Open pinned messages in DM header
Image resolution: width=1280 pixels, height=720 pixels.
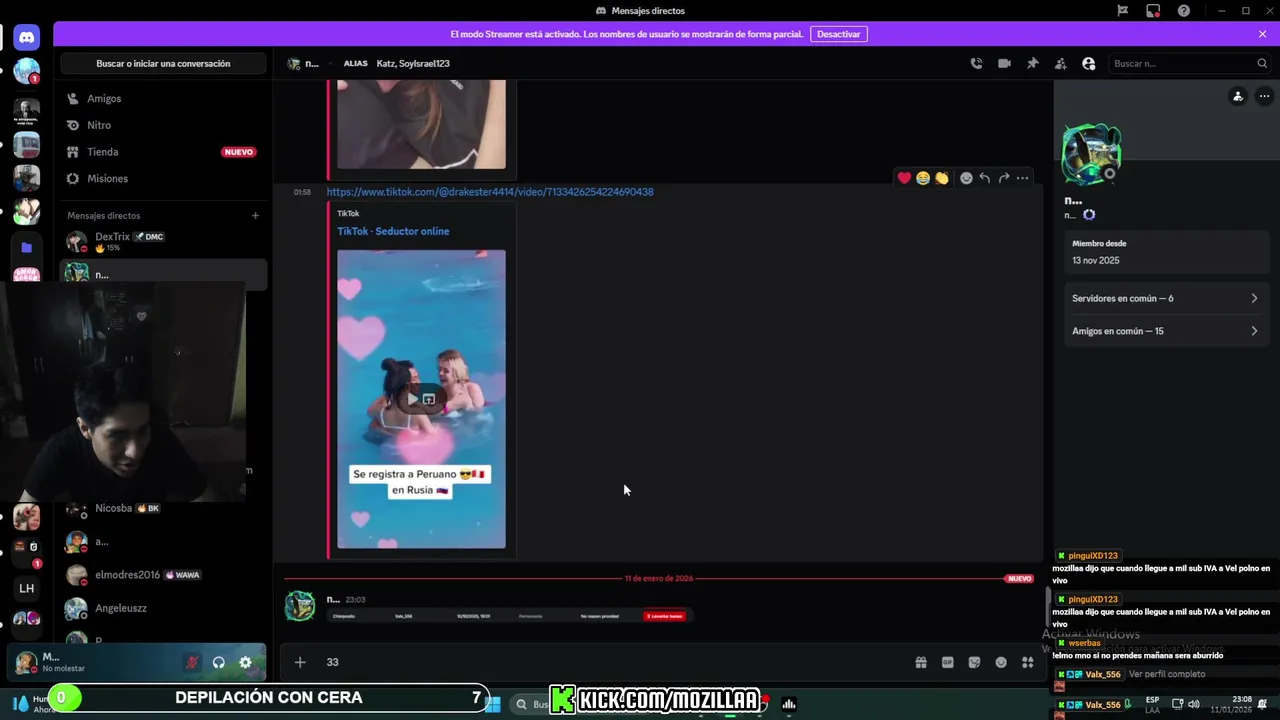1032,63
